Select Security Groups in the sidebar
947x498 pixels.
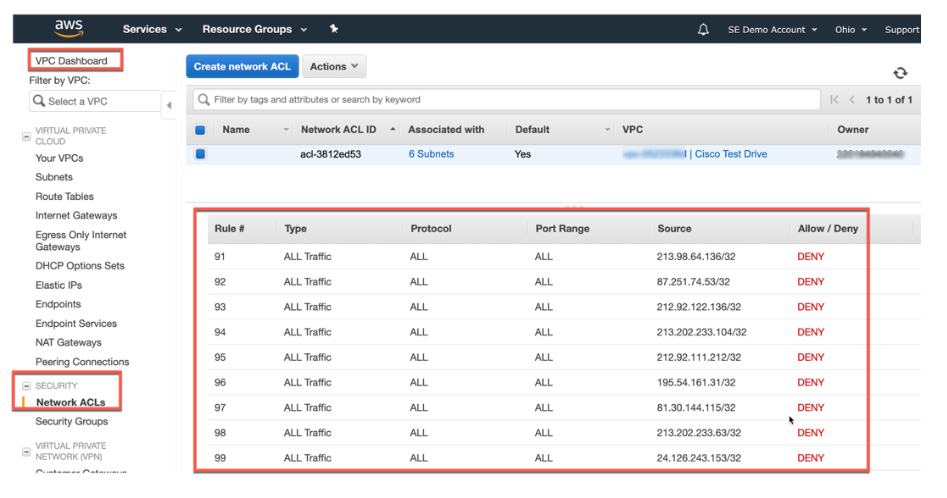tap(72, 421)
